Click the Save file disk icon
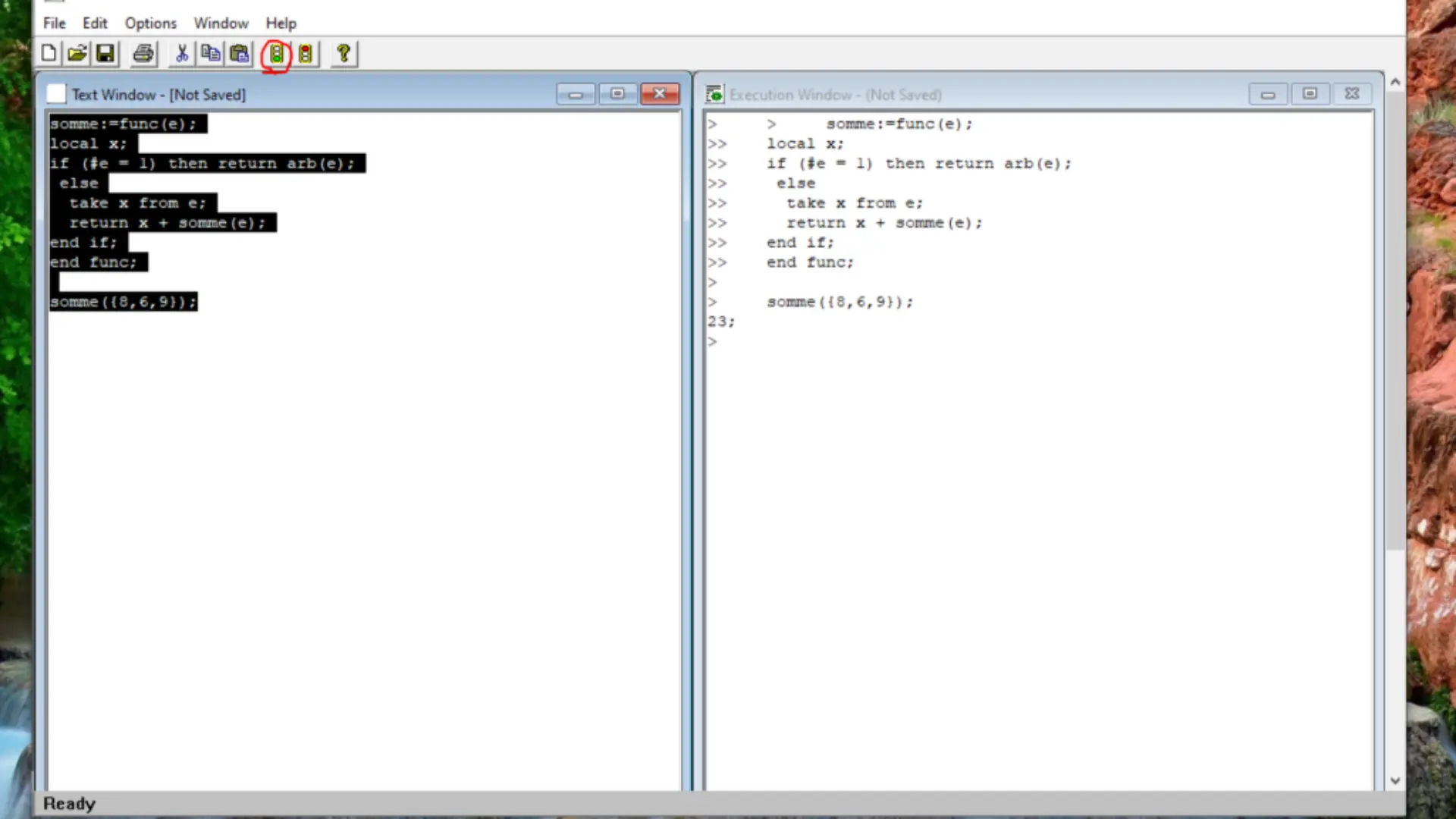The width and height of the screenshot is (1456, 819). point(106,53)
